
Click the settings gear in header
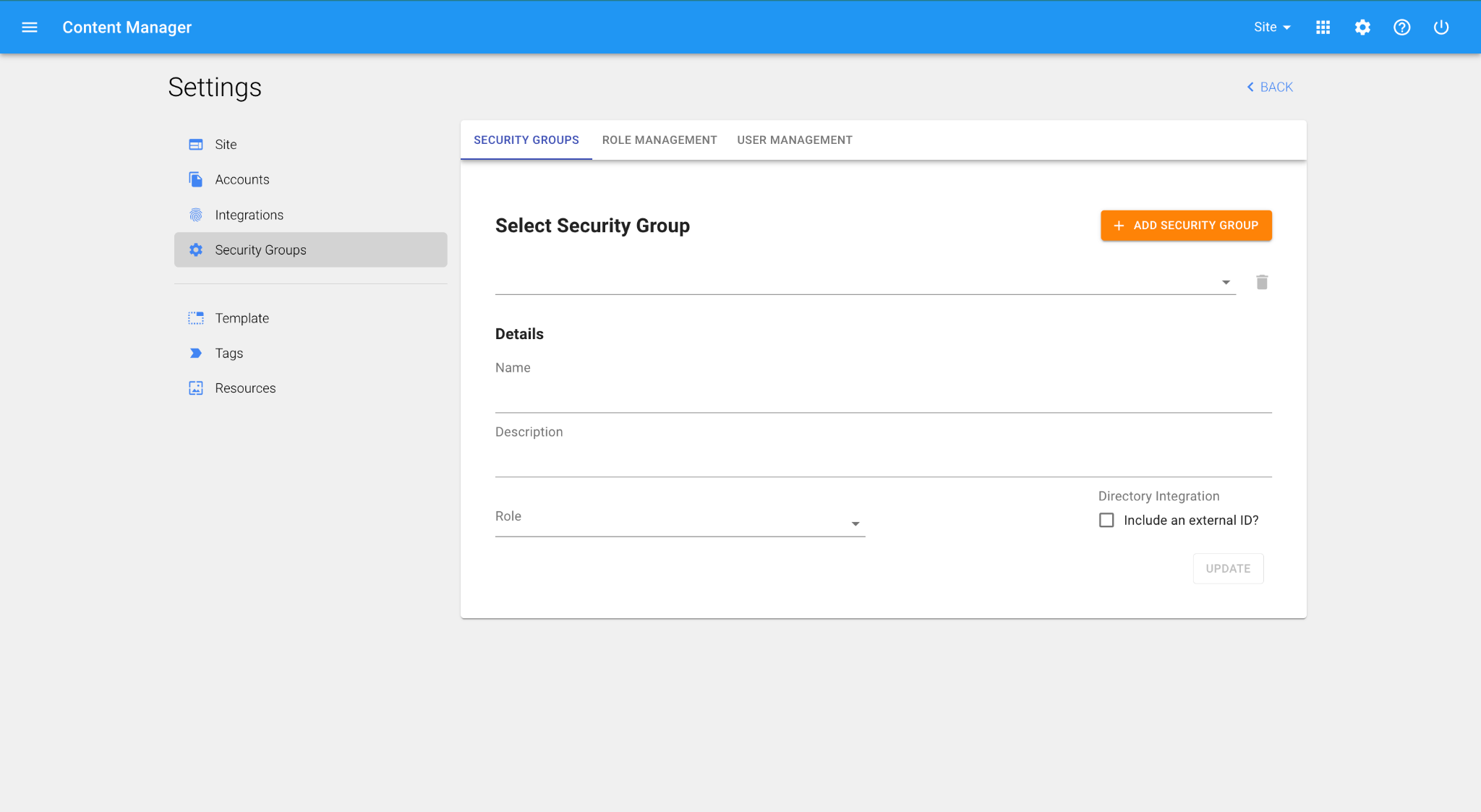pyautogui.click(x=1362, y=27)
